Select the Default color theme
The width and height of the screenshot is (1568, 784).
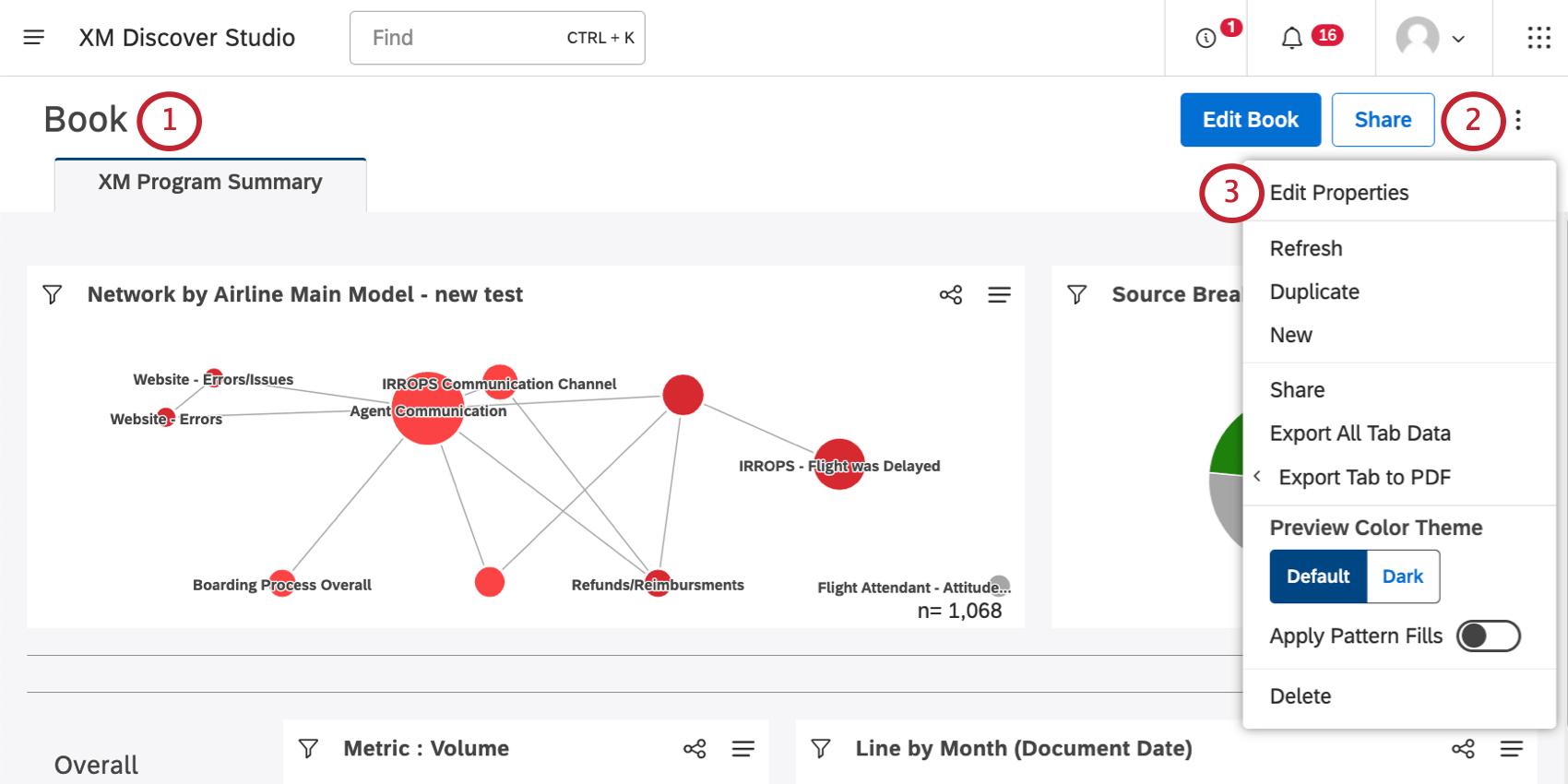(x=1318, y=576)
